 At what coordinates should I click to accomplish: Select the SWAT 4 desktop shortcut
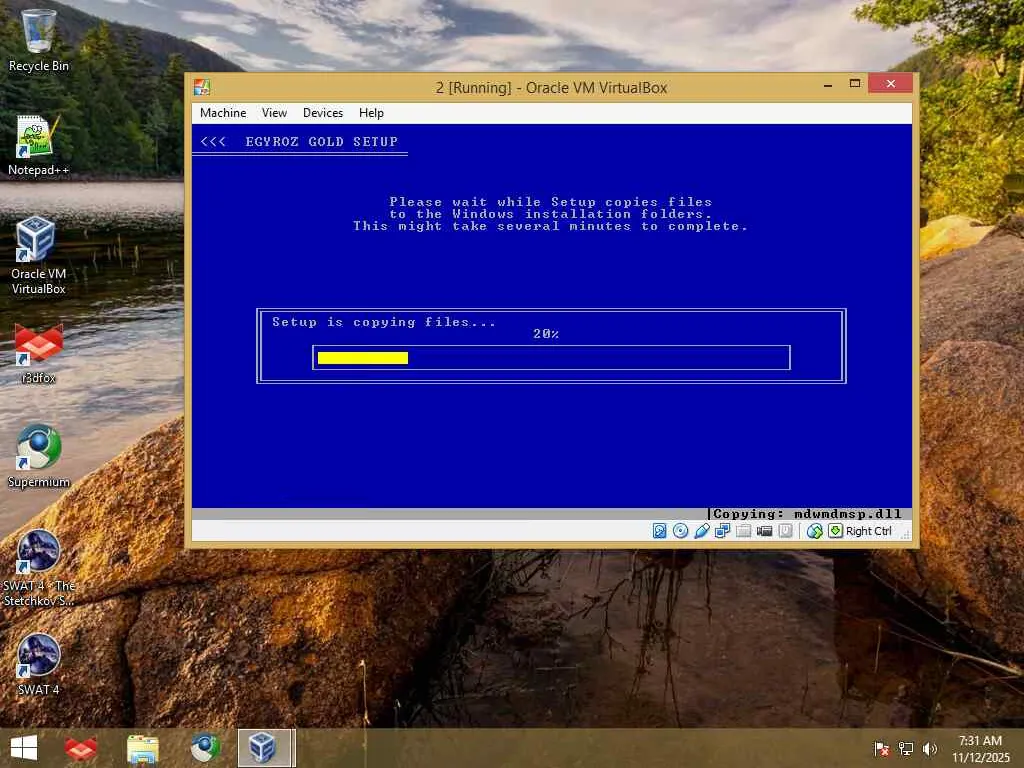[39, 665]
